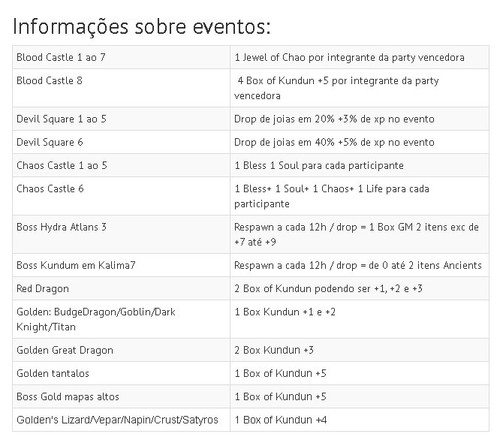500x446 pixels.
Task: Select the '1 Box of Kundun +4' reward cell
Action: (x=360, y=420)
